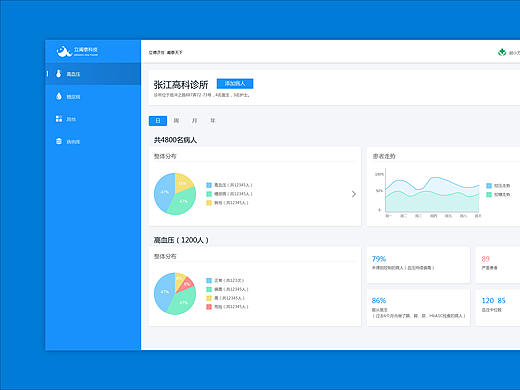Click the top overall distribution pie chart
Image resolution: width=520 pixels, height=390 pixels.
pos(175,194)
